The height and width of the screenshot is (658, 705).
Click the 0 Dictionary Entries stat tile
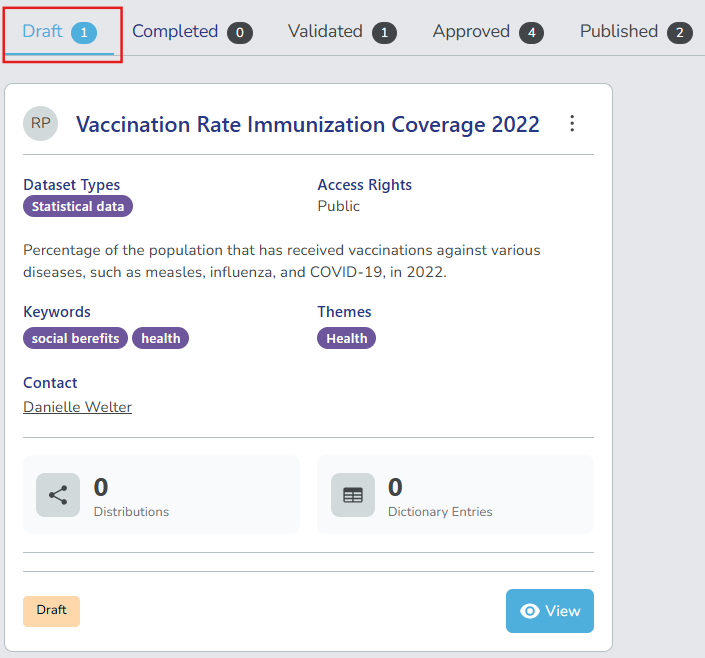pos(455,495)
